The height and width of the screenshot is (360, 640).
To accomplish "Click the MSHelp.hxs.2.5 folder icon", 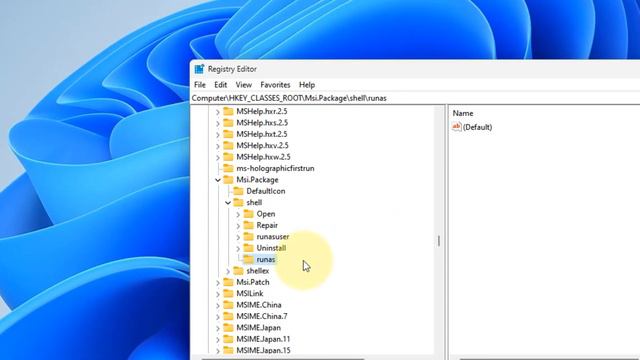I will tap(228, 122).
